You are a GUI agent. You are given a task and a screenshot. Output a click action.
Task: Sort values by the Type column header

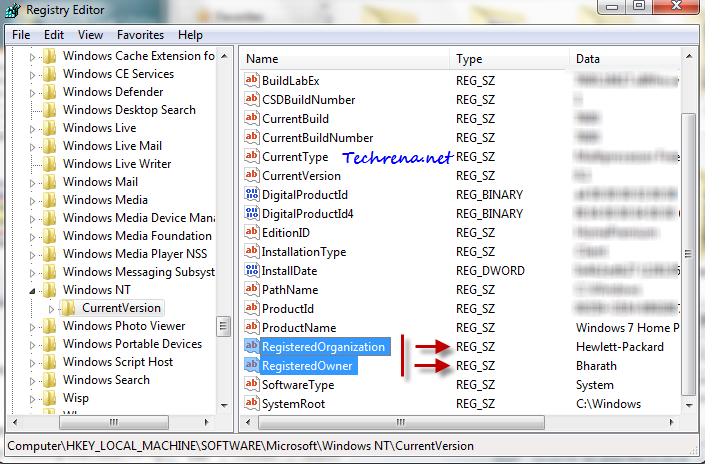pyautogui.click(x=509, y=59)
